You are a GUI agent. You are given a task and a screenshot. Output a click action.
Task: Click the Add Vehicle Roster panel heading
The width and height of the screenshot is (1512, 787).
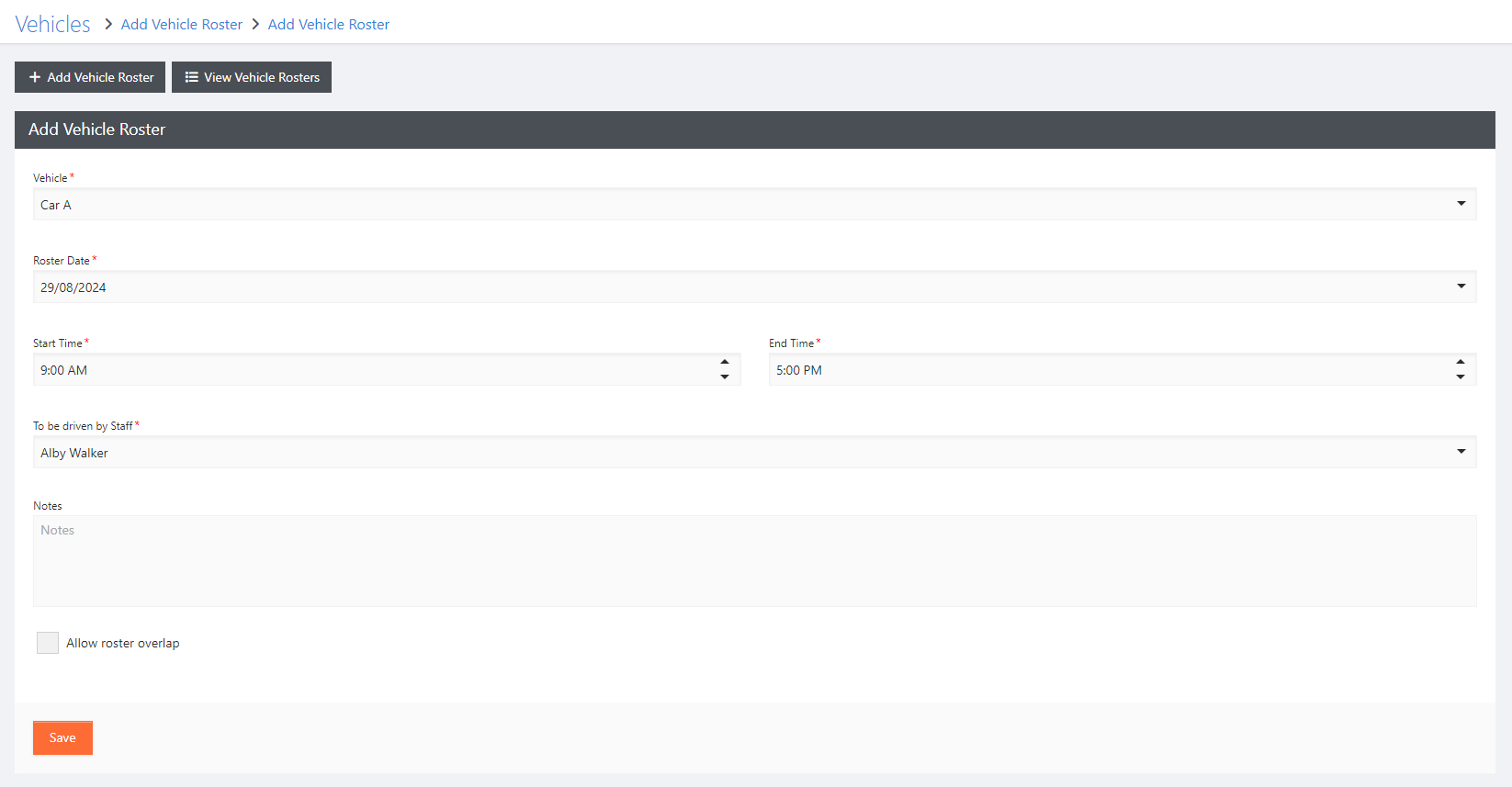tap(96, 129)
